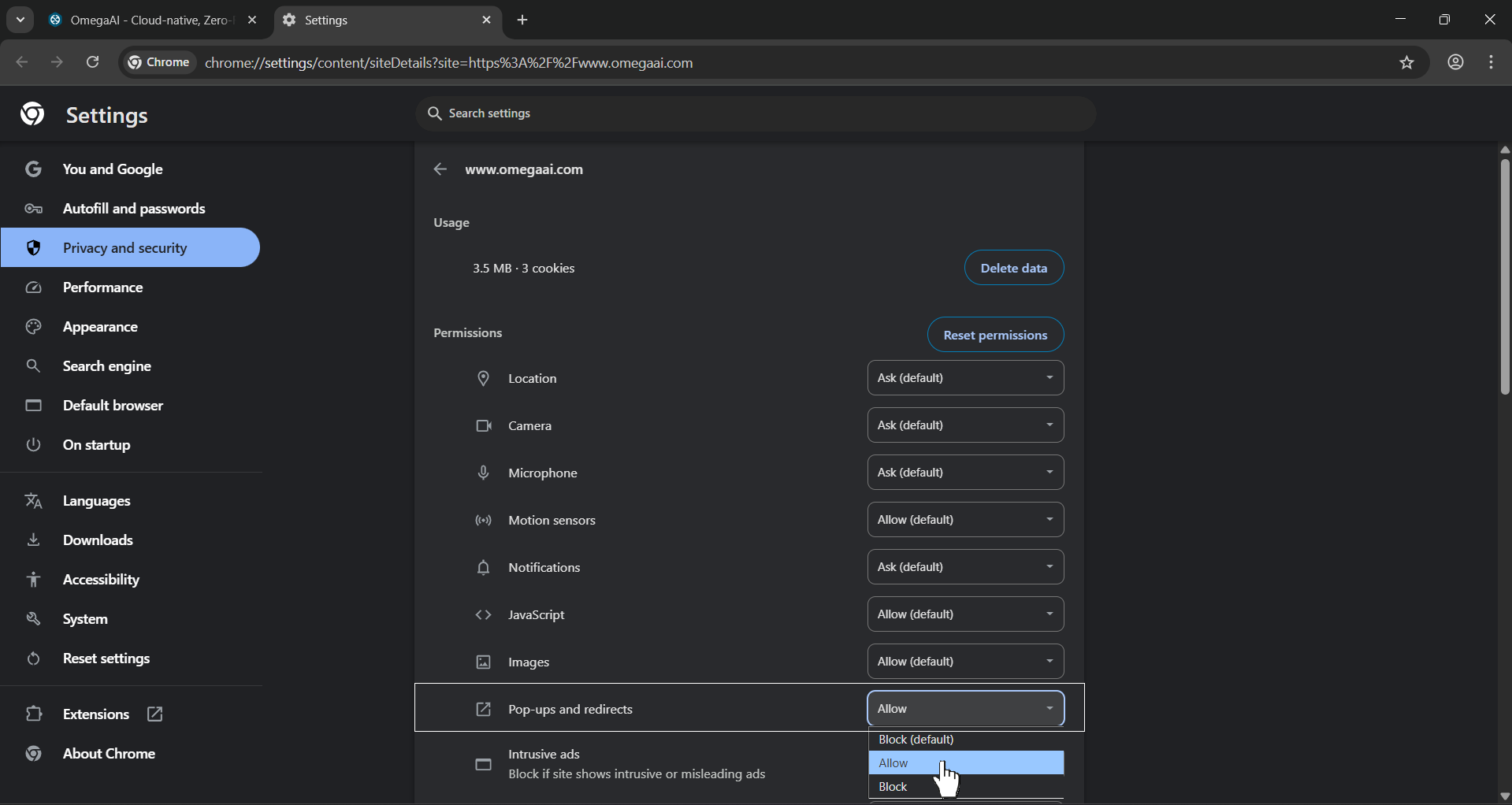The height and width of the screenshot is (805, 1512).
Task: Bookmark this page with the star icon
Action: point(1408,62)
